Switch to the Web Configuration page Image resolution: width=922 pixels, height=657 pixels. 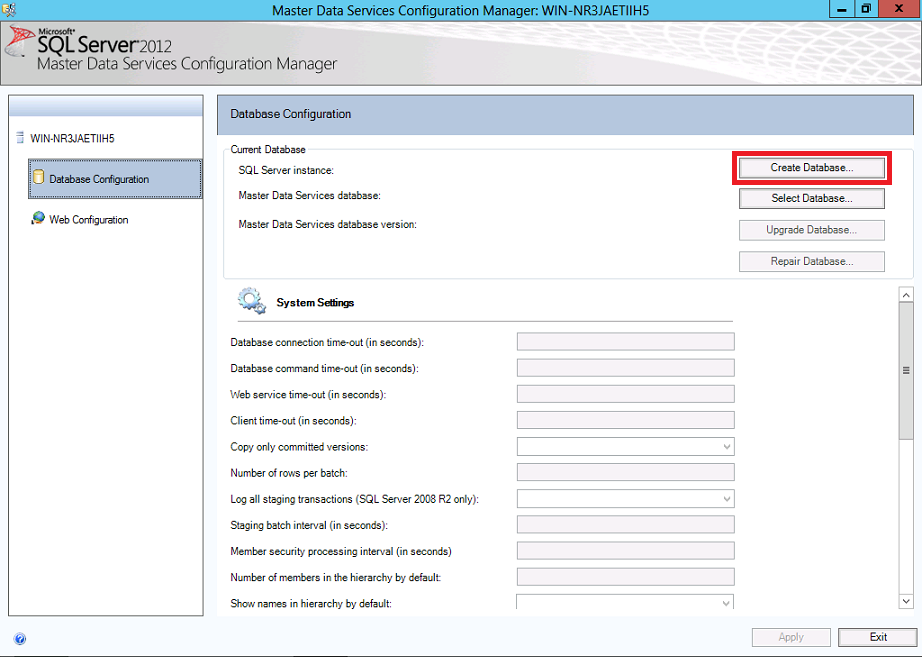(x=89, y=219)
